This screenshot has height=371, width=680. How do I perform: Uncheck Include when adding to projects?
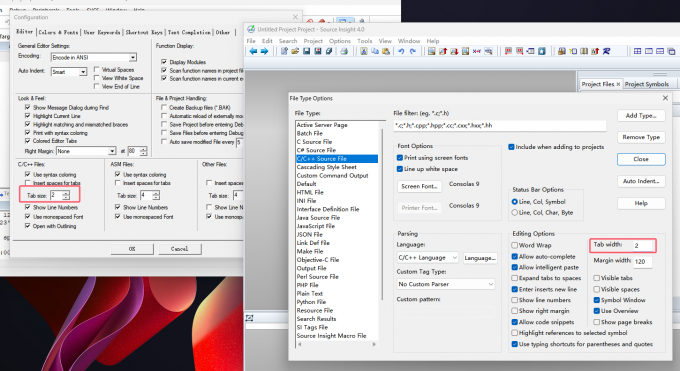tap(511, 147)
